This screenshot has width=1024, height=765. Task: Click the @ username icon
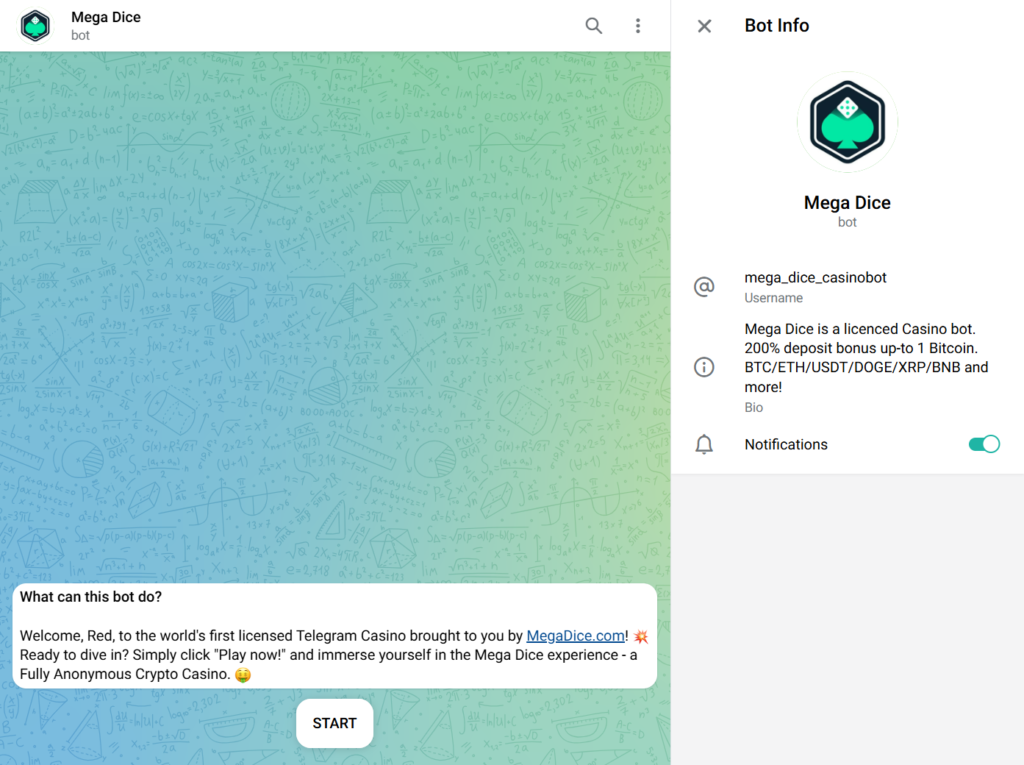point(704,286)
